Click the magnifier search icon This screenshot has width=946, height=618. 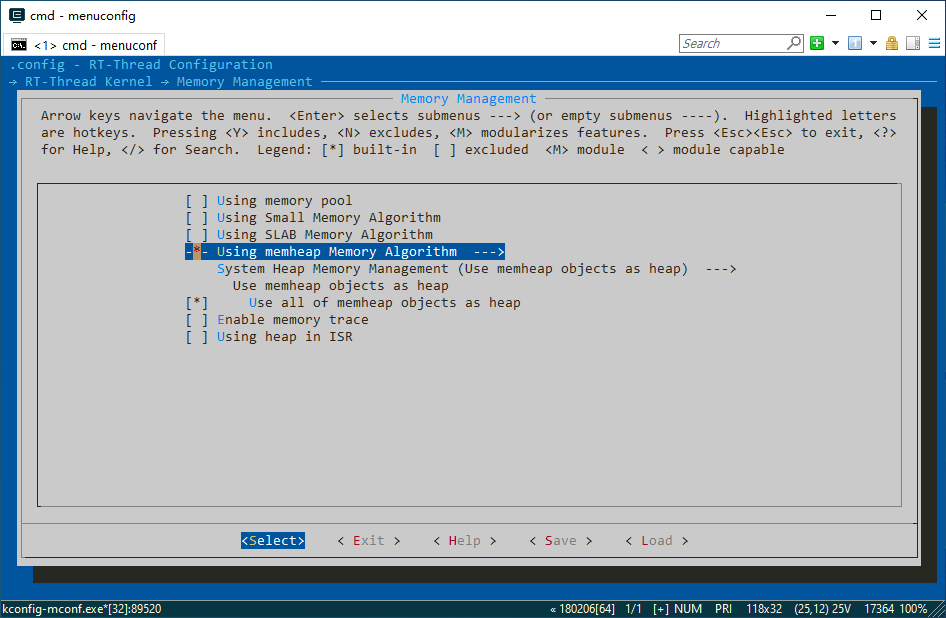(x=794, y=43)
